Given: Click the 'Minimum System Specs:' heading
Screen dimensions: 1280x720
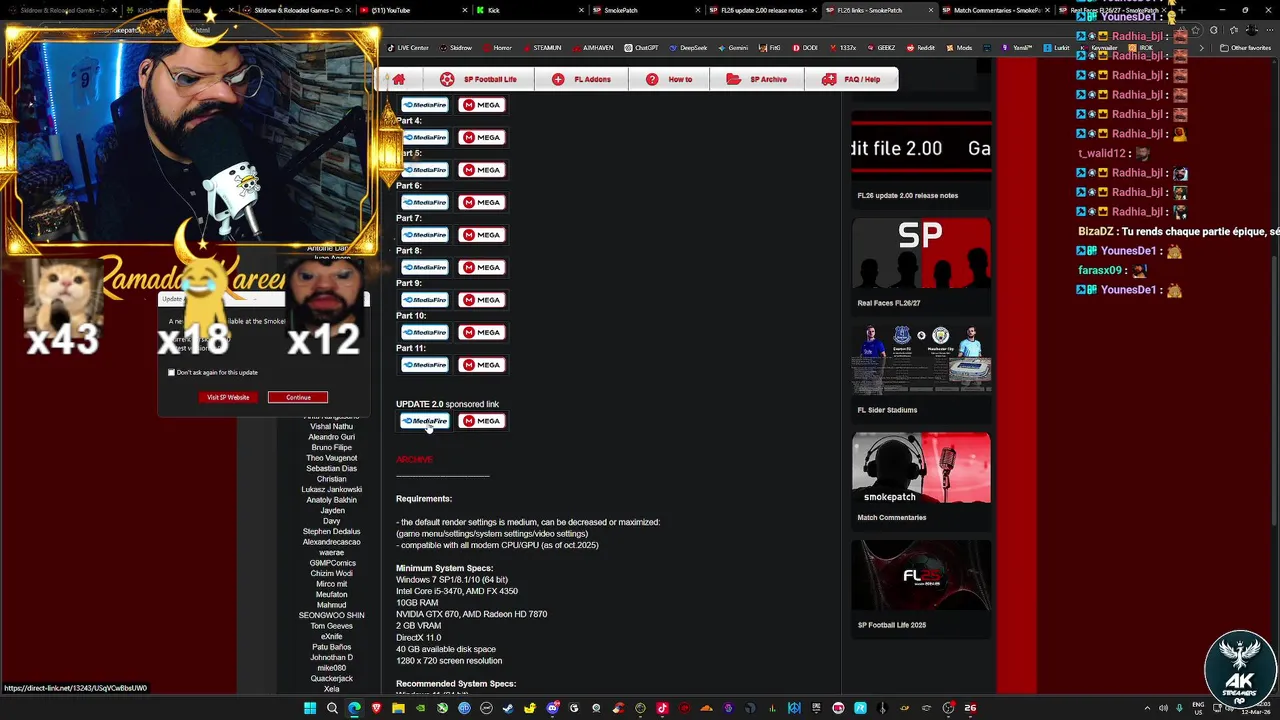Looking at the screenshot, I should pyautogui.click(x=444, y=568).
